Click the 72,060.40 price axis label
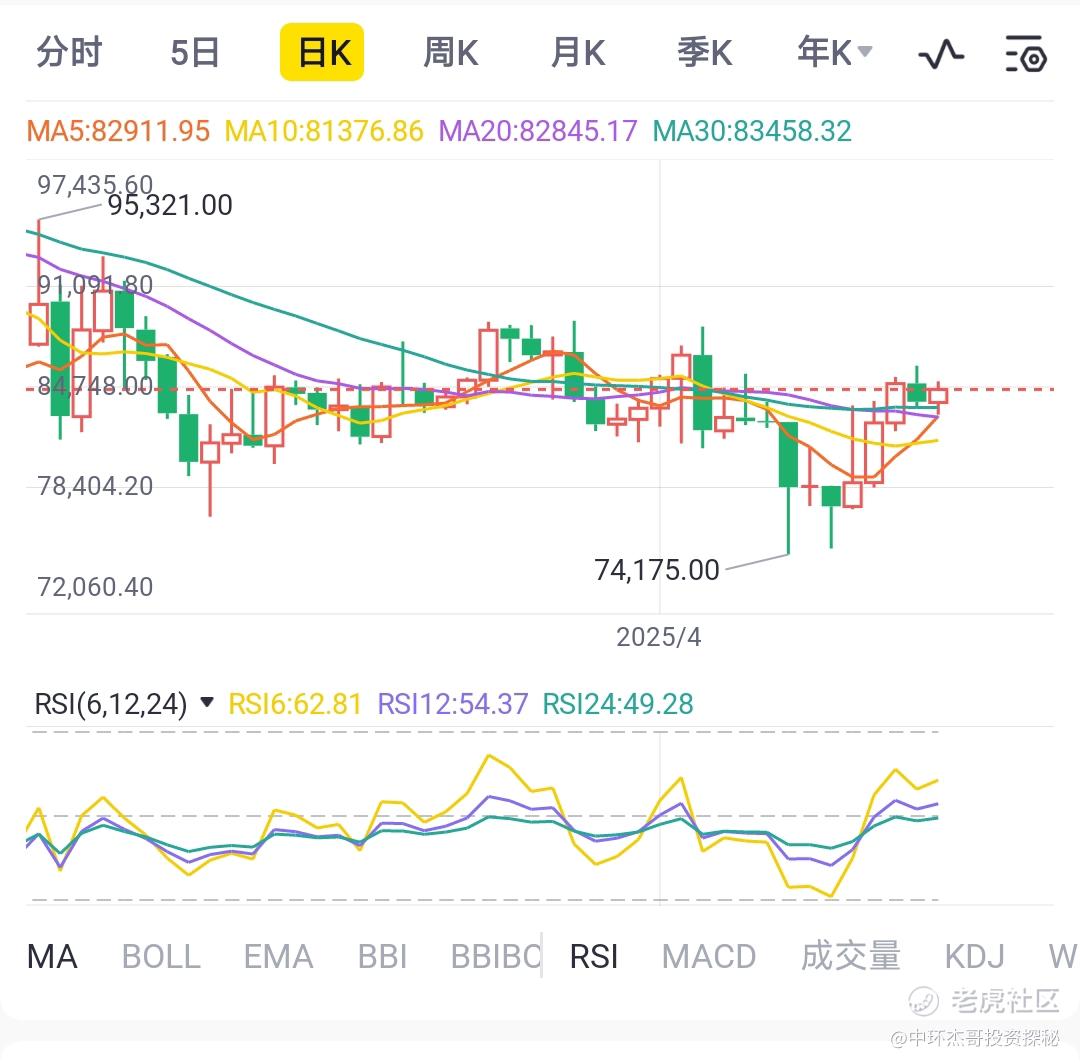Screen dimensions: 1080x1063 point(95,587)
